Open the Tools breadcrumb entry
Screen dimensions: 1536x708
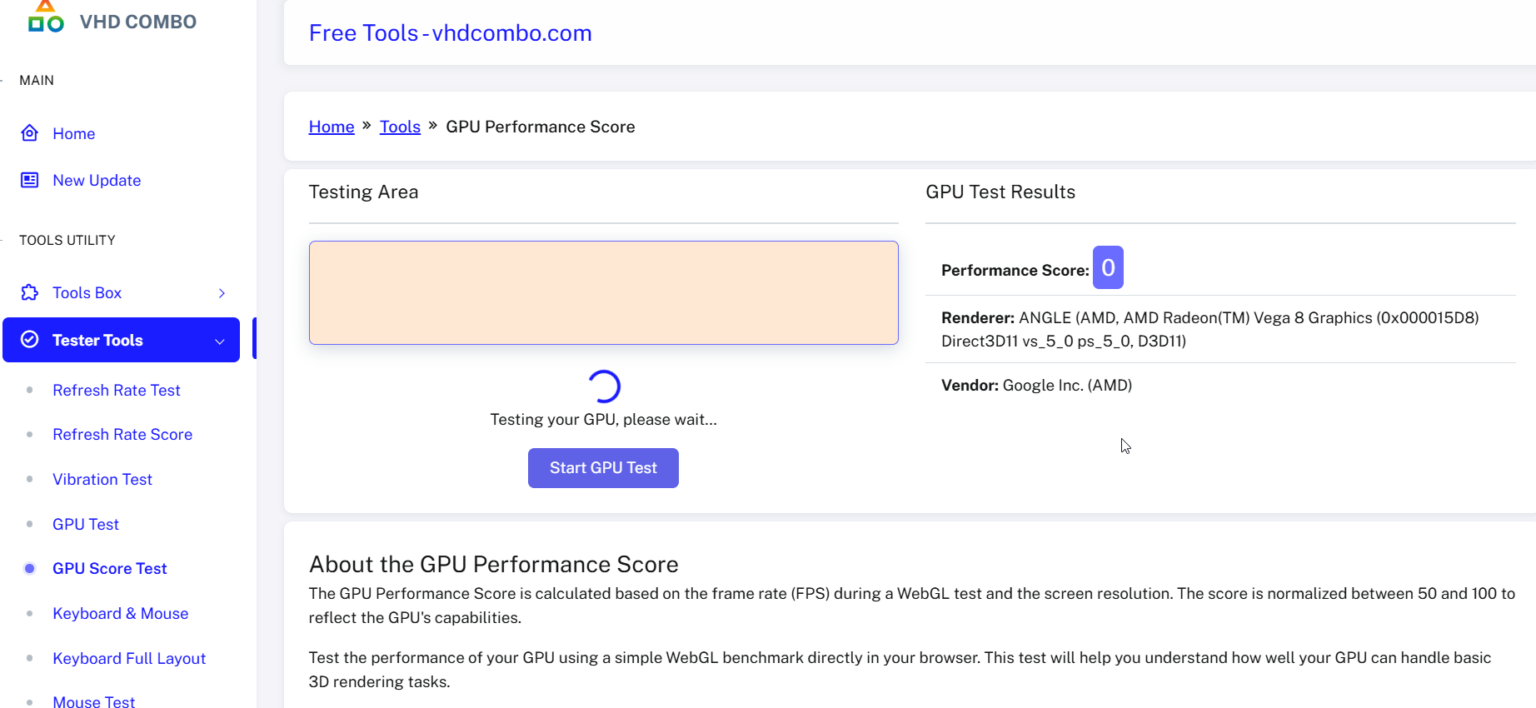[x=400, y=126]
